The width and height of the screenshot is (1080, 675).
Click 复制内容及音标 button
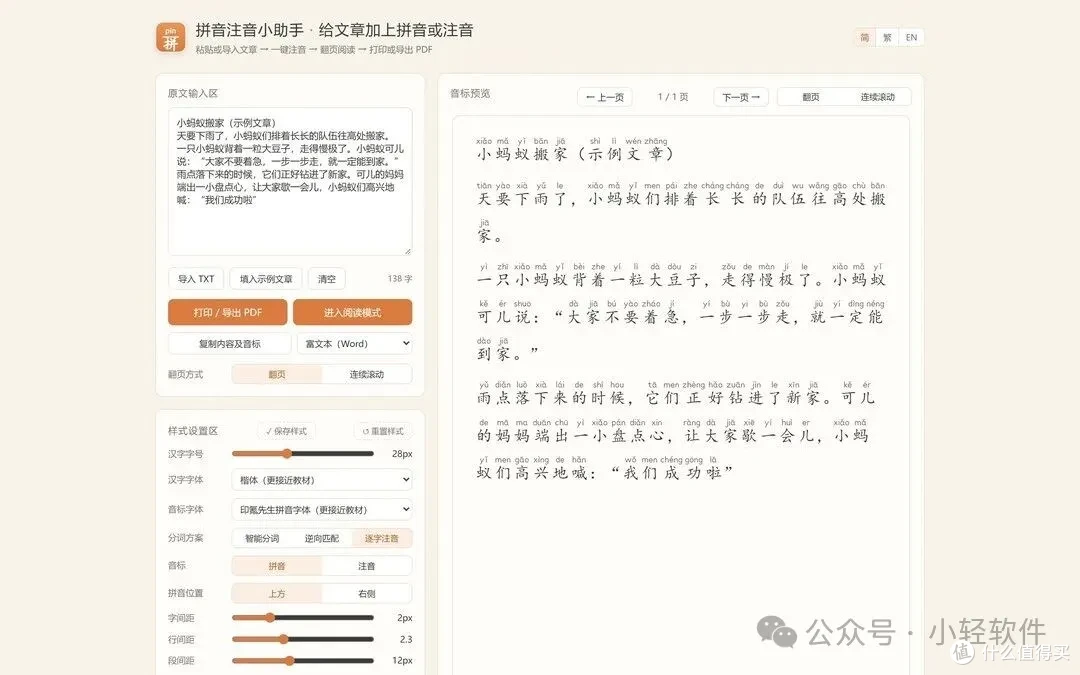229,344
